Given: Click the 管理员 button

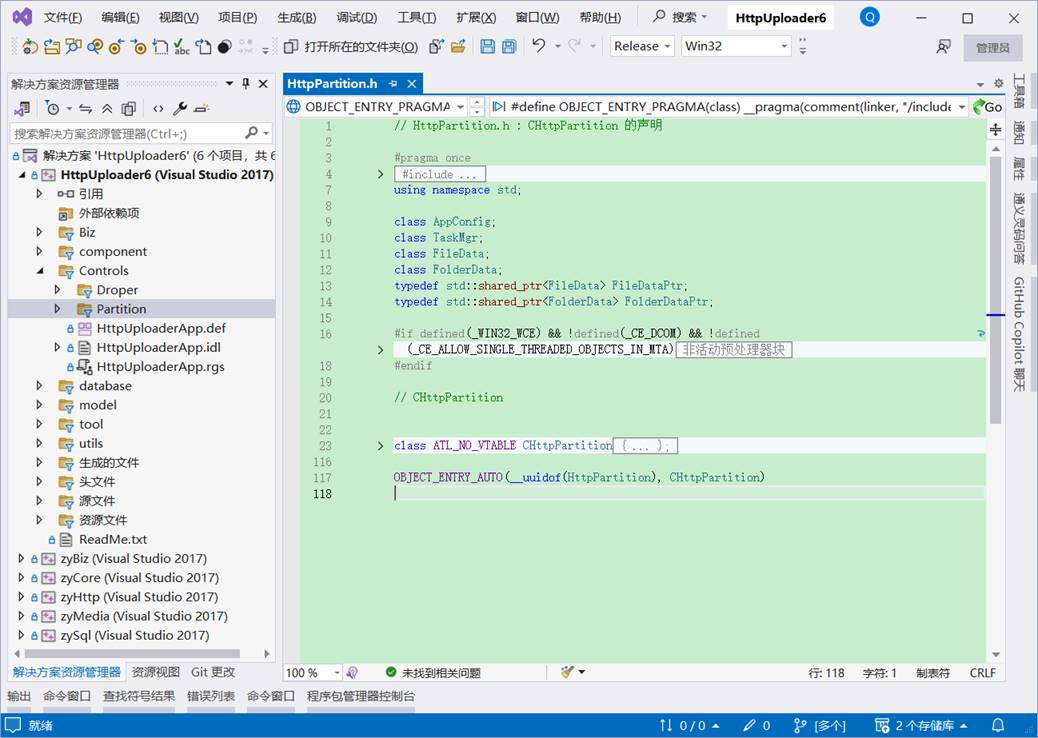Looking at the screenshot, I should pos(992,47).
